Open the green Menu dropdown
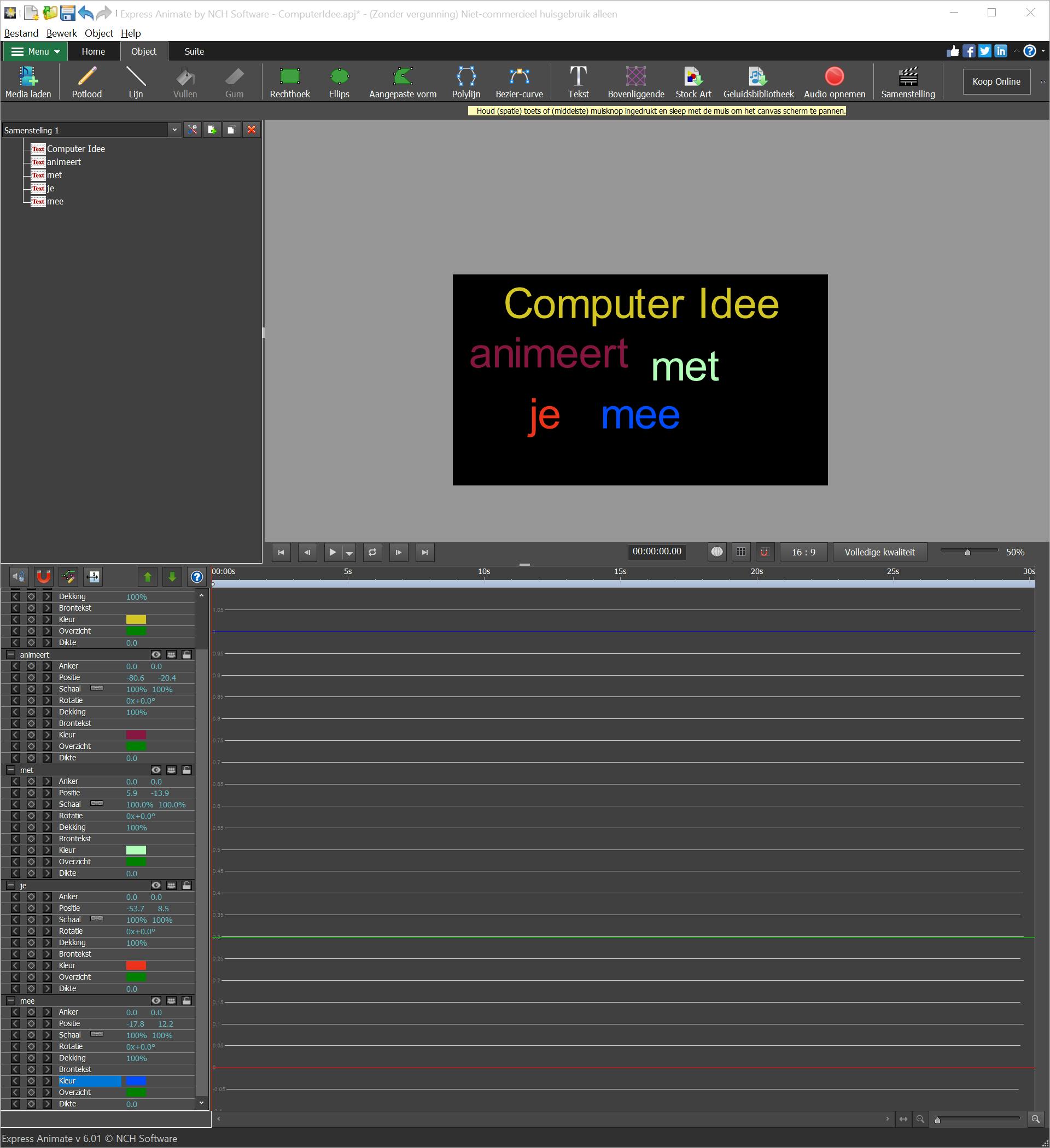Viewport: 1050px width, 1148px height. click(36, 51)
